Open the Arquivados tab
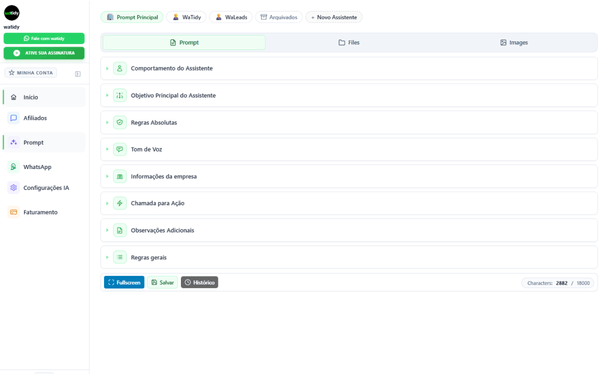This screenshot has height=375, width=600. 279,17
